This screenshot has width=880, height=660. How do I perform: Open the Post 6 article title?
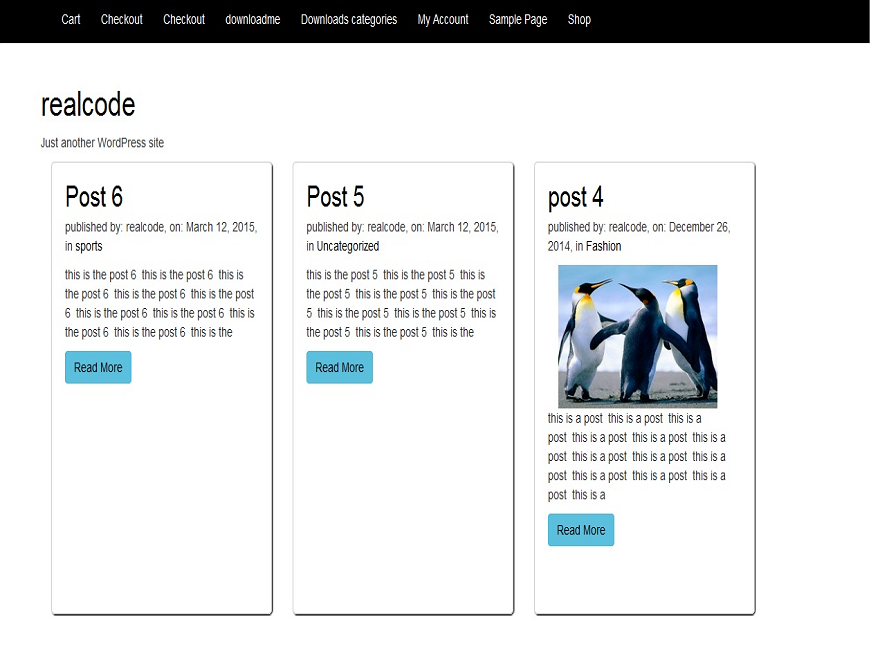93,197
